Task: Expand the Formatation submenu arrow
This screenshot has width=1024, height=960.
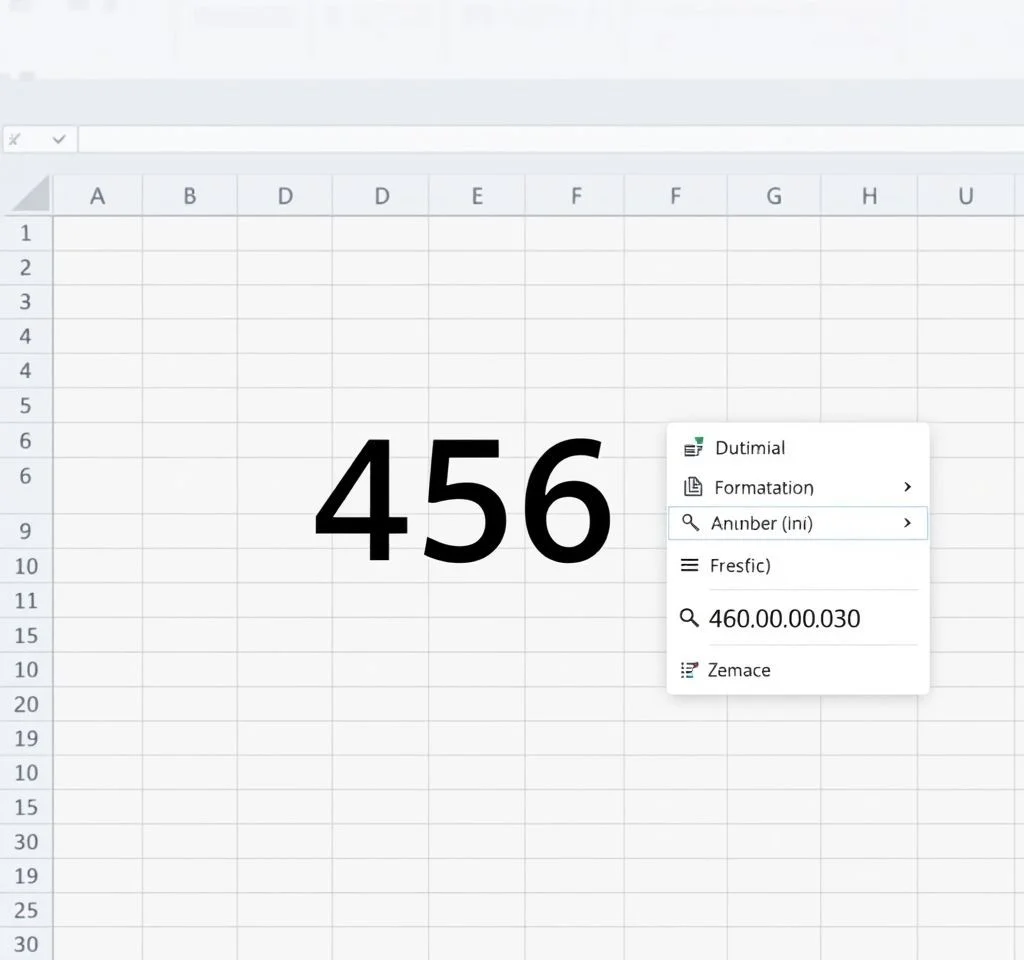Action: [x=907, y=487]
